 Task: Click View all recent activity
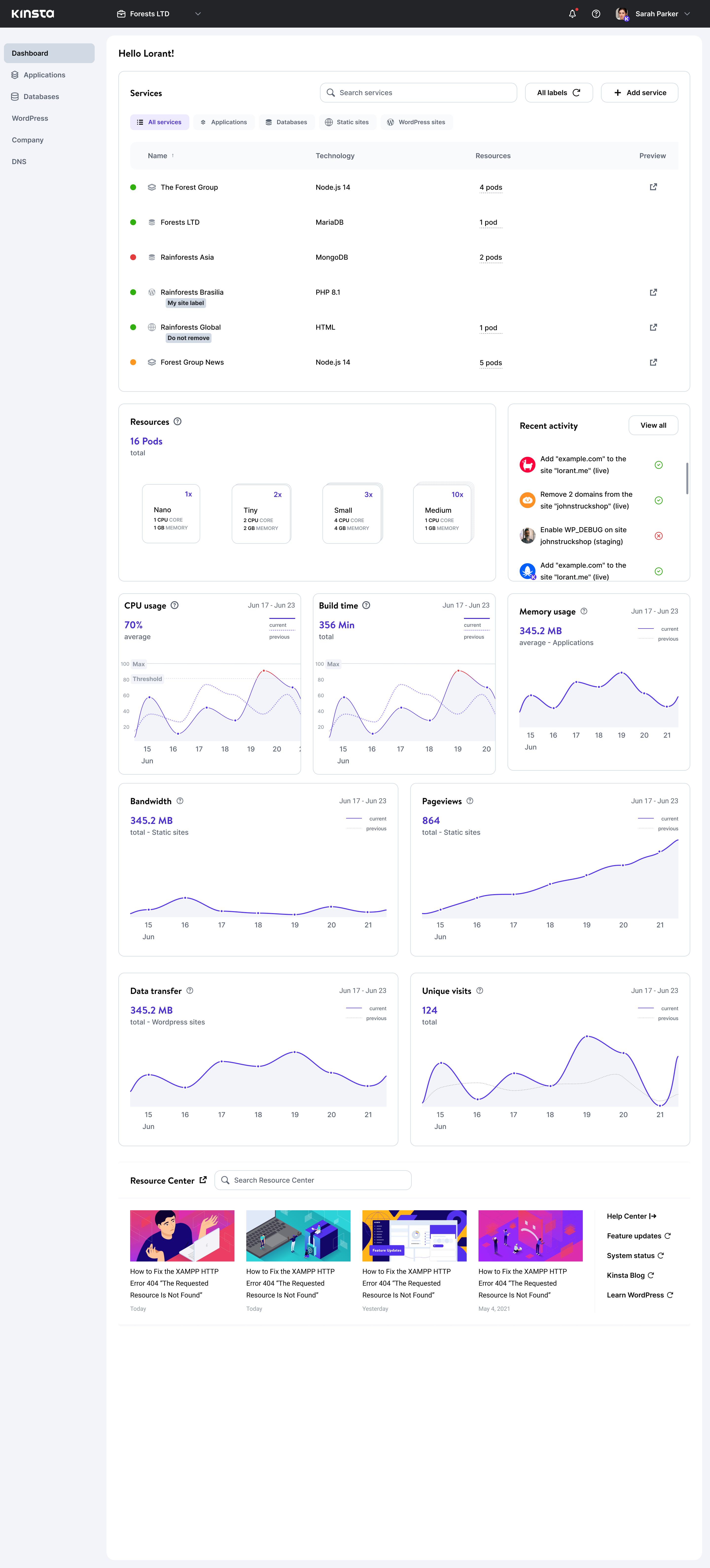click(653, 426)
